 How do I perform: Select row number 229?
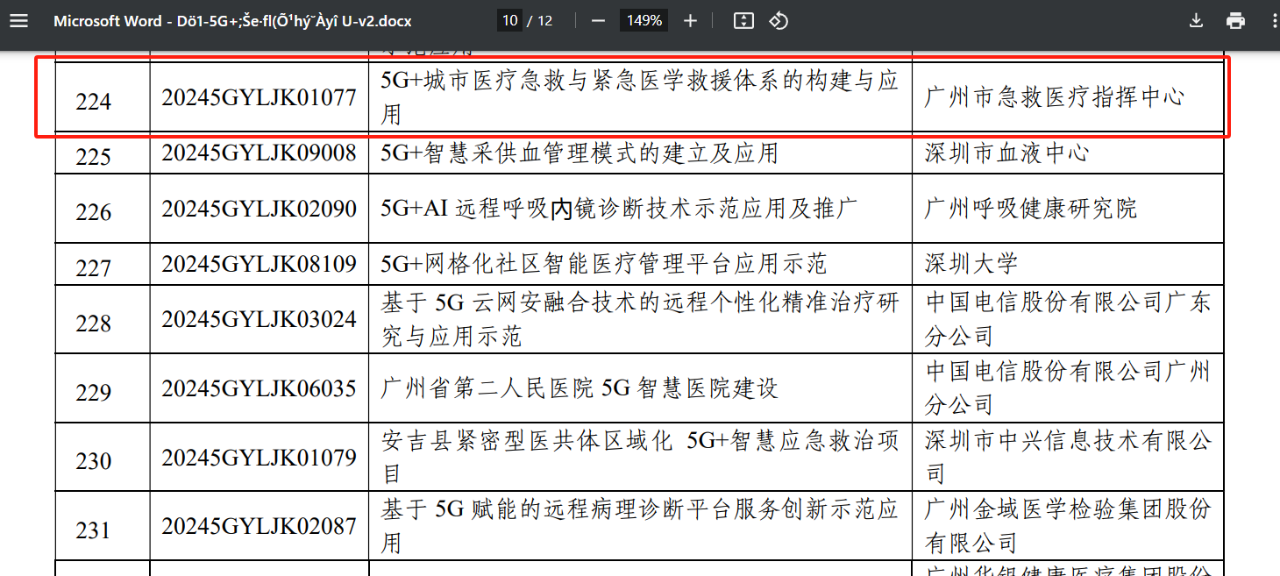click(93, 392)
